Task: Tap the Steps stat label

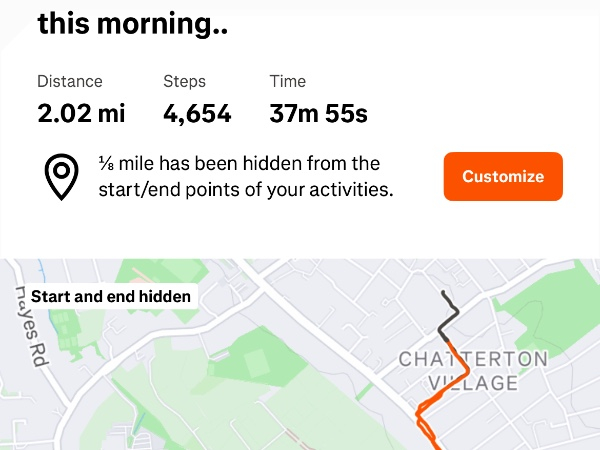Action: point(184,81)
